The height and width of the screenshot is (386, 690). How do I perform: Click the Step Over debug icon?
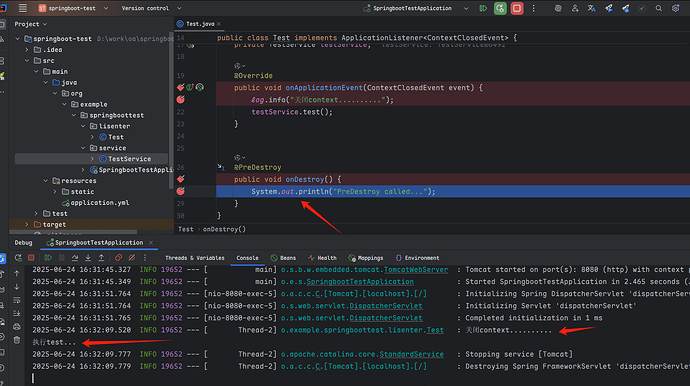pyautogui.click(x=75, y=257)
